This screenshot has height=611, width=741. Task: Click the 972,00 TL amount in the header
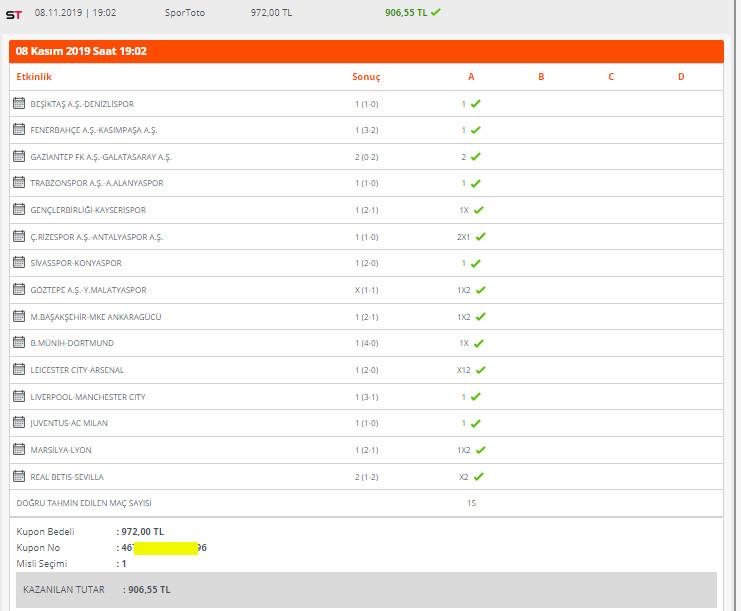(x=271, y=13)
